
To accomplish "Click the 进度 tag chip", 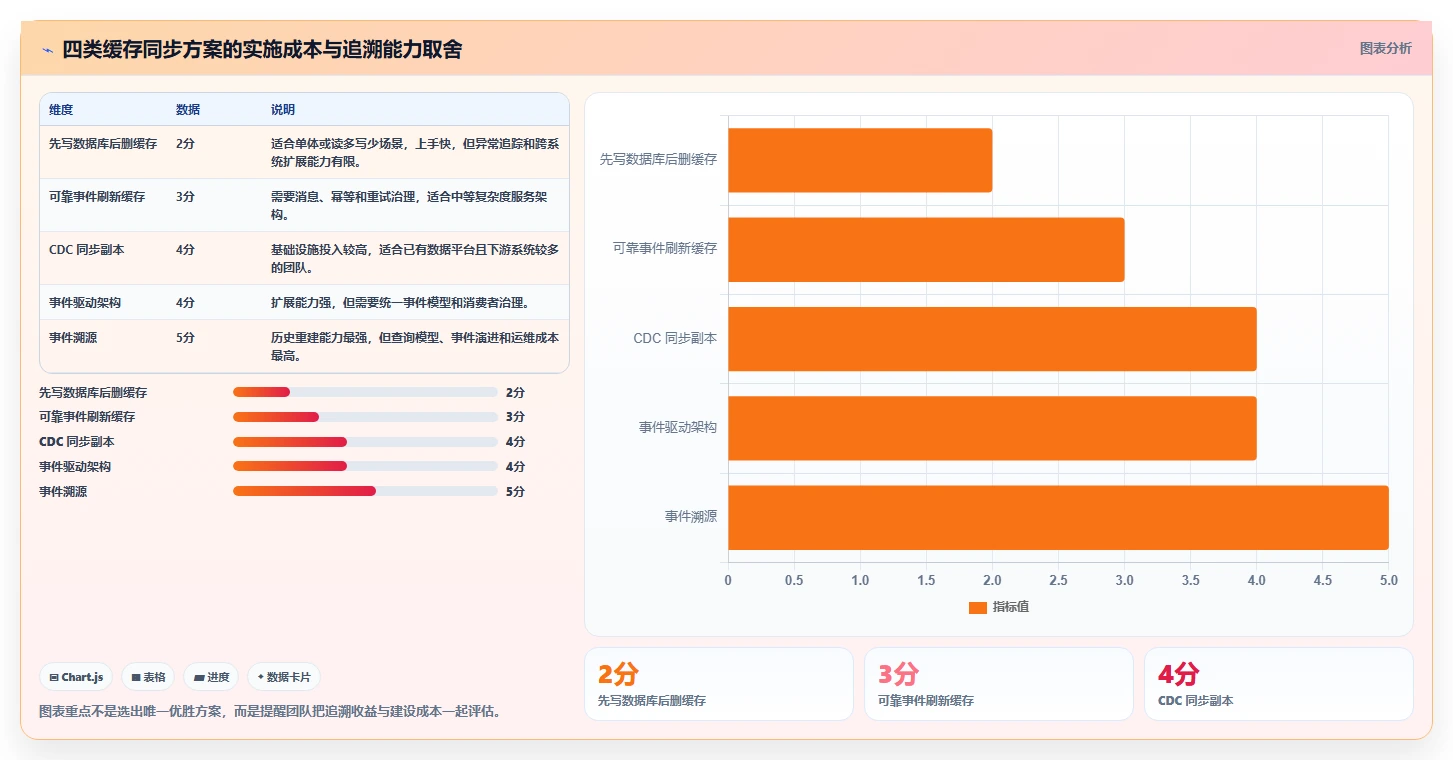I will (x=211, y=677).
